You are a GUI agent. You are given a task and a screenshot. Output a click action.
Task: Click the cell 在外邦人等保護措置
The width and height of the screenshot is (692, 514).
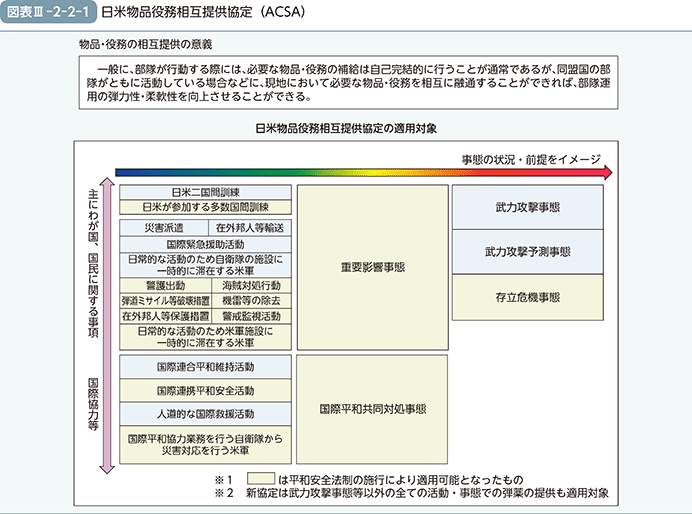(165, 316)
